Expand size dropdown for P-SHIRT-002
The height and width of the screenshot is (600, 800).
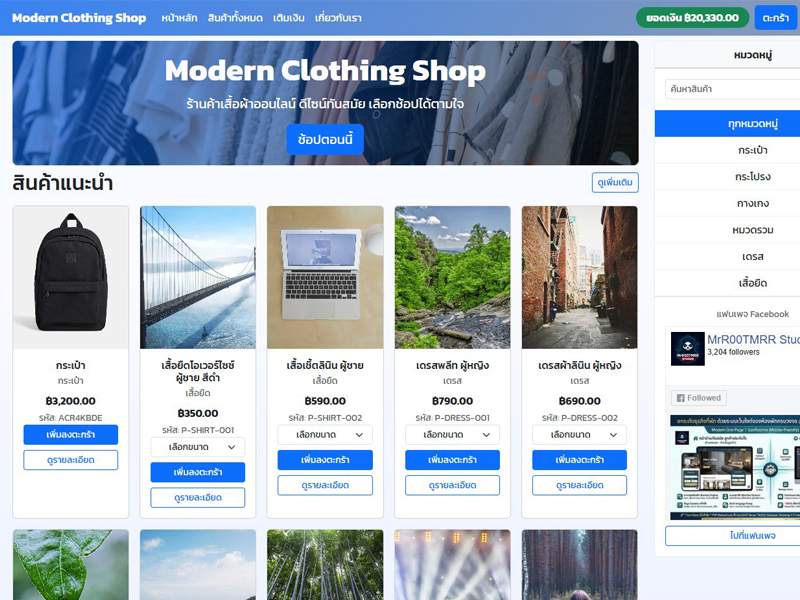[325, 435]
